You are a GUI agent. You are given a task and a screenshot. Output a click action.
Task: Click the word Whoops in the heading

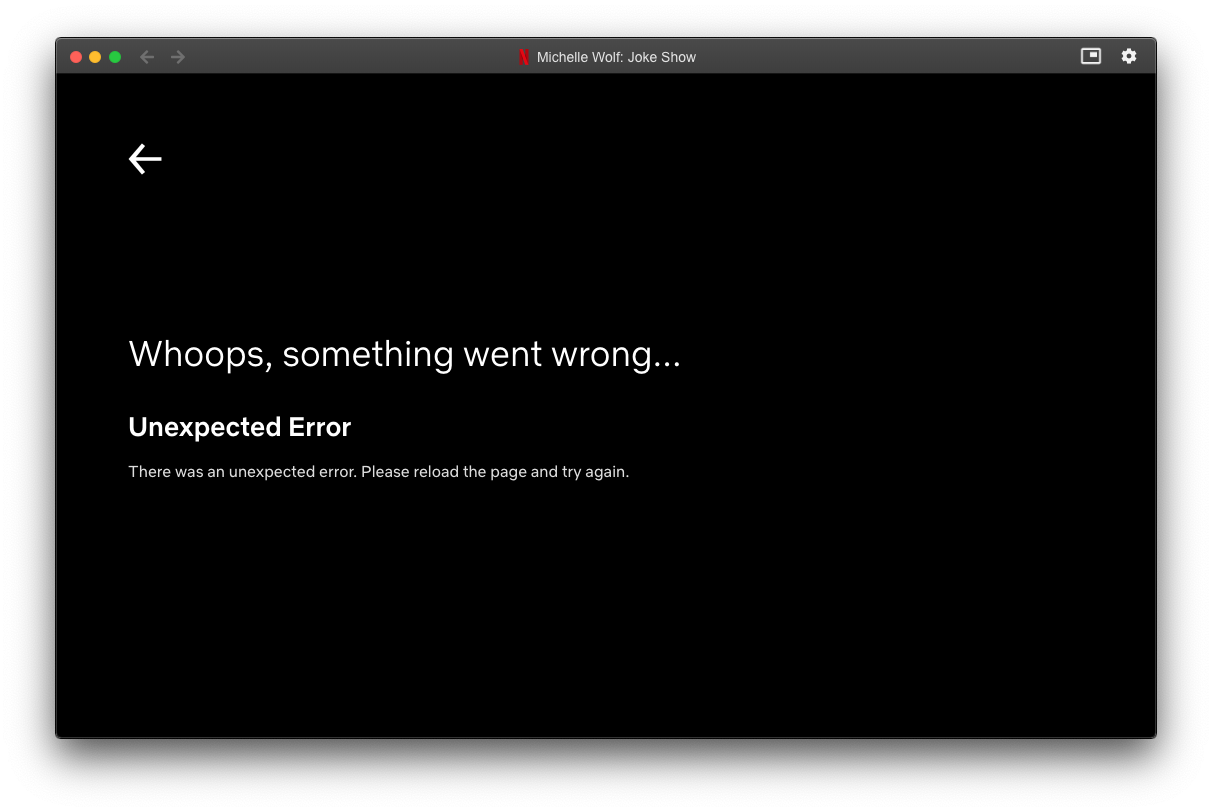click(197, 354)
